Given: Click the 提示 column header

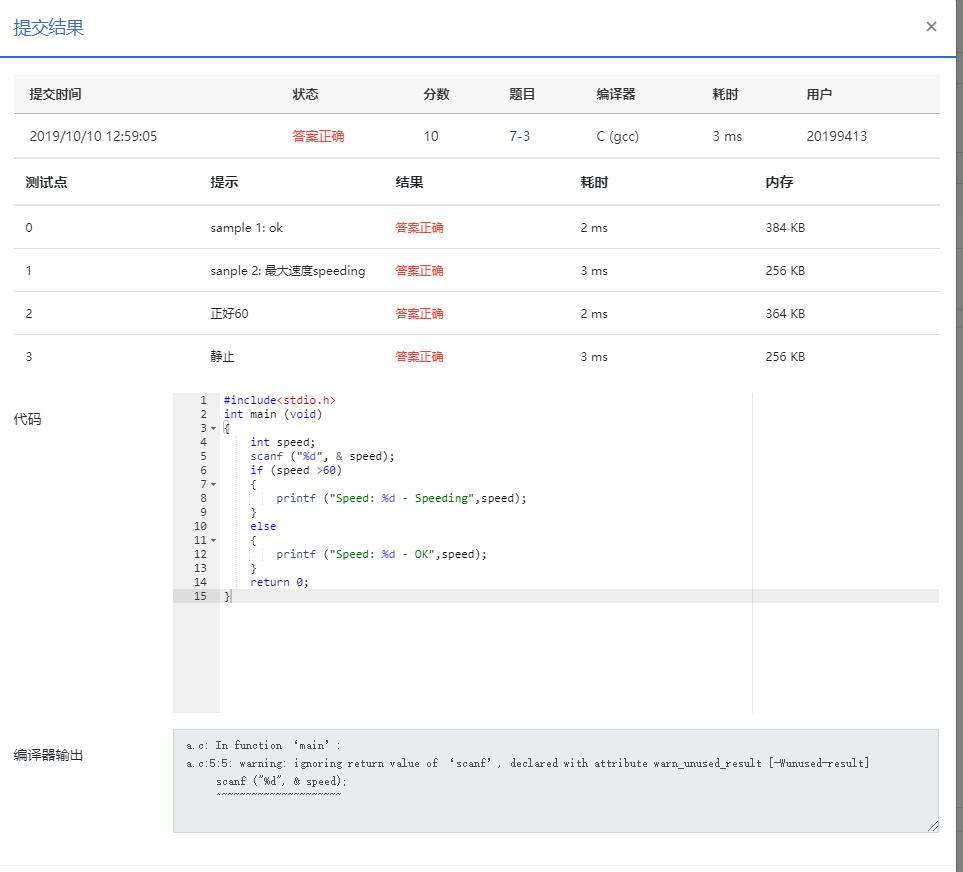Looking at the screenshot, I should tap(224, 182).
